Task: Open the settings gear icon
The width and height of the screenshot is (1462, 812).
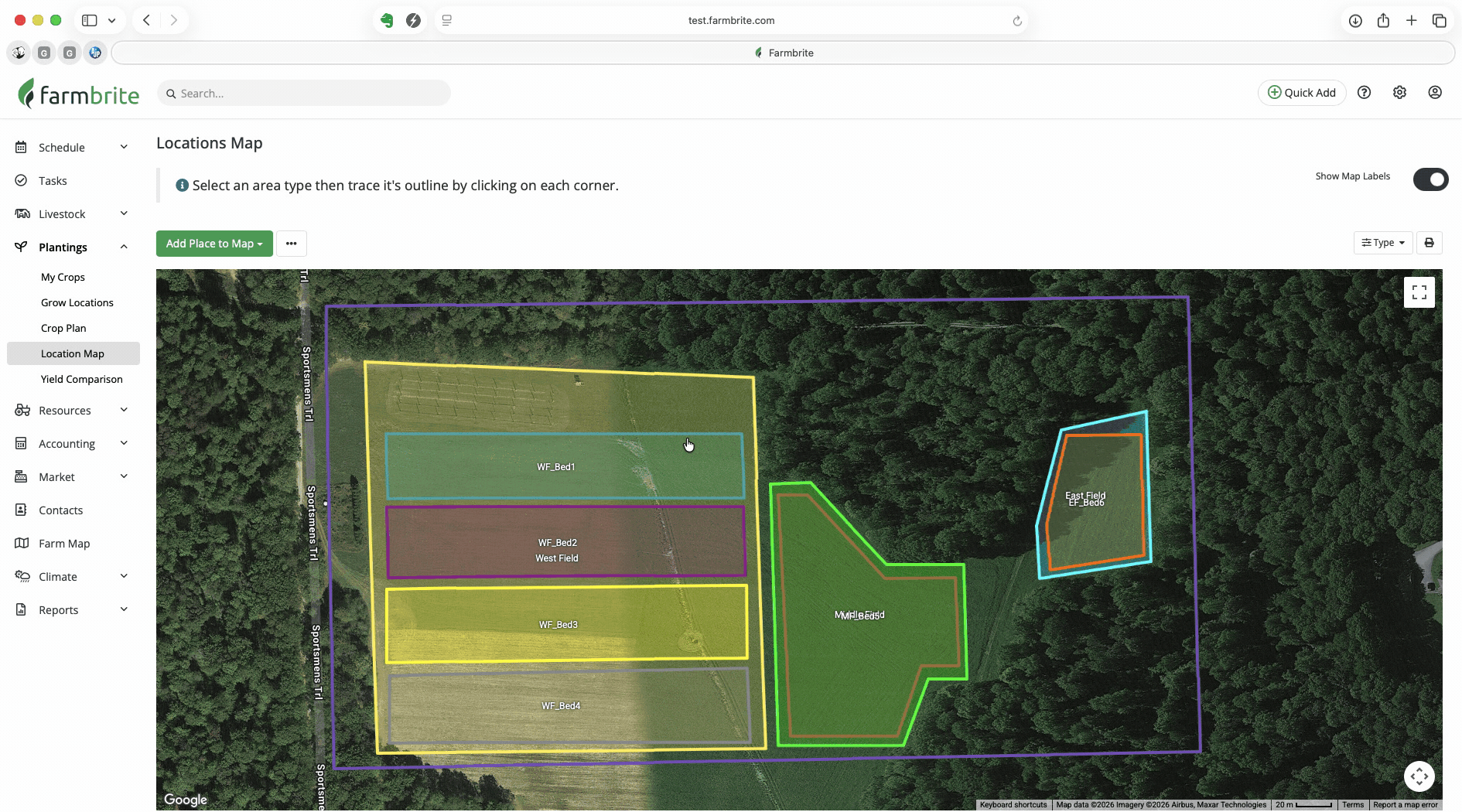Action: point(1399,93)
